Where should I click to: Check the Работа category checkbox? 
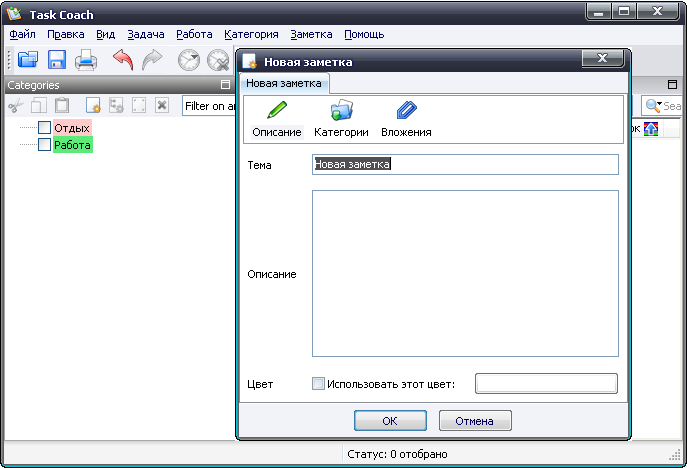coord(44,145)
